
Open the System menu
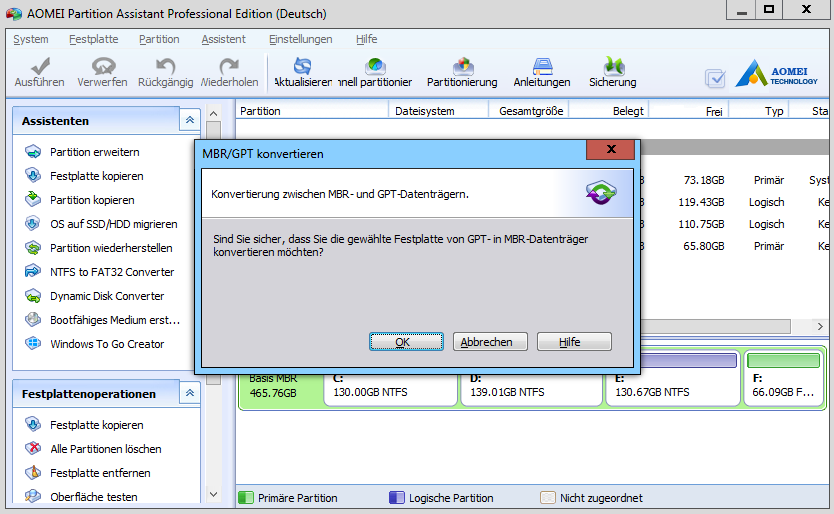[31, 39]
